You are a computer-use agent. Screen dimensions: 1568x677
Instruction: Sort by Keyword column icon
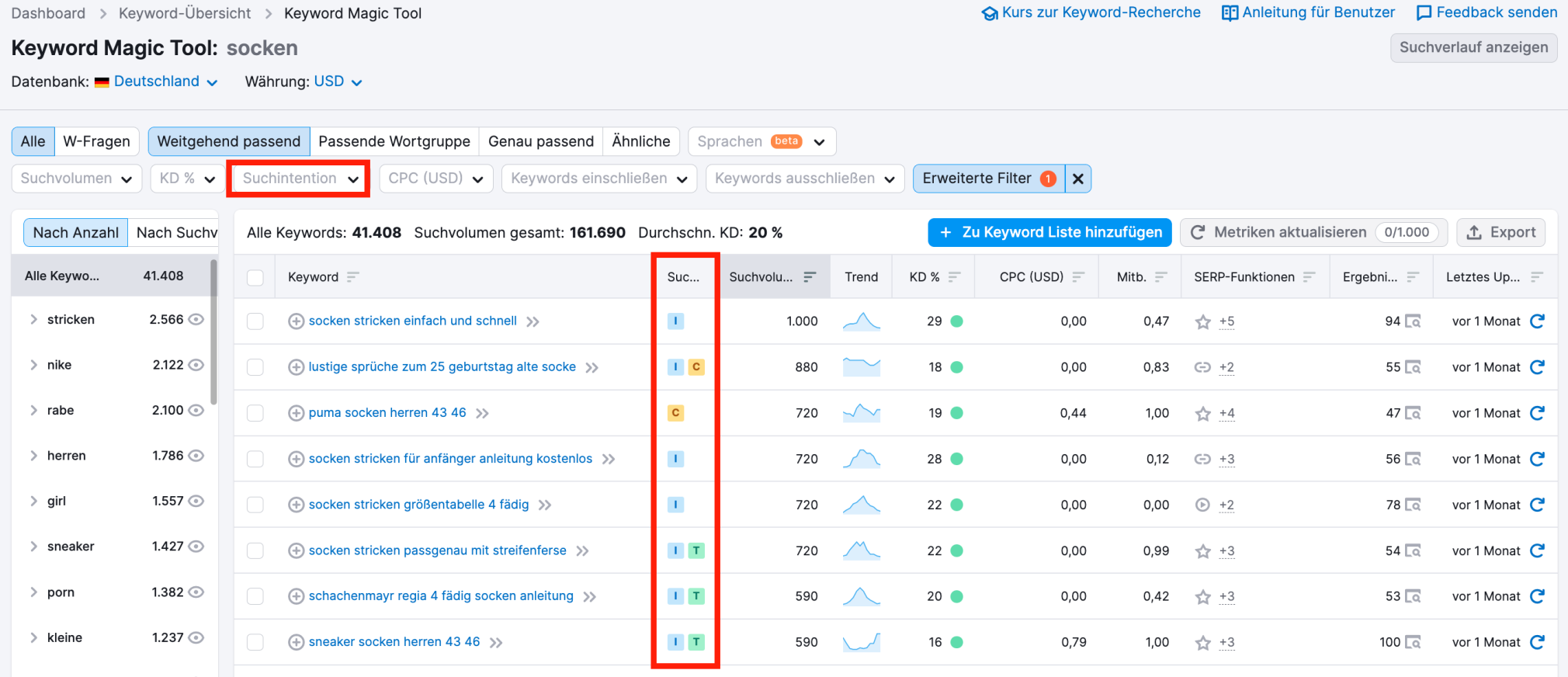[x=353, y=277]
